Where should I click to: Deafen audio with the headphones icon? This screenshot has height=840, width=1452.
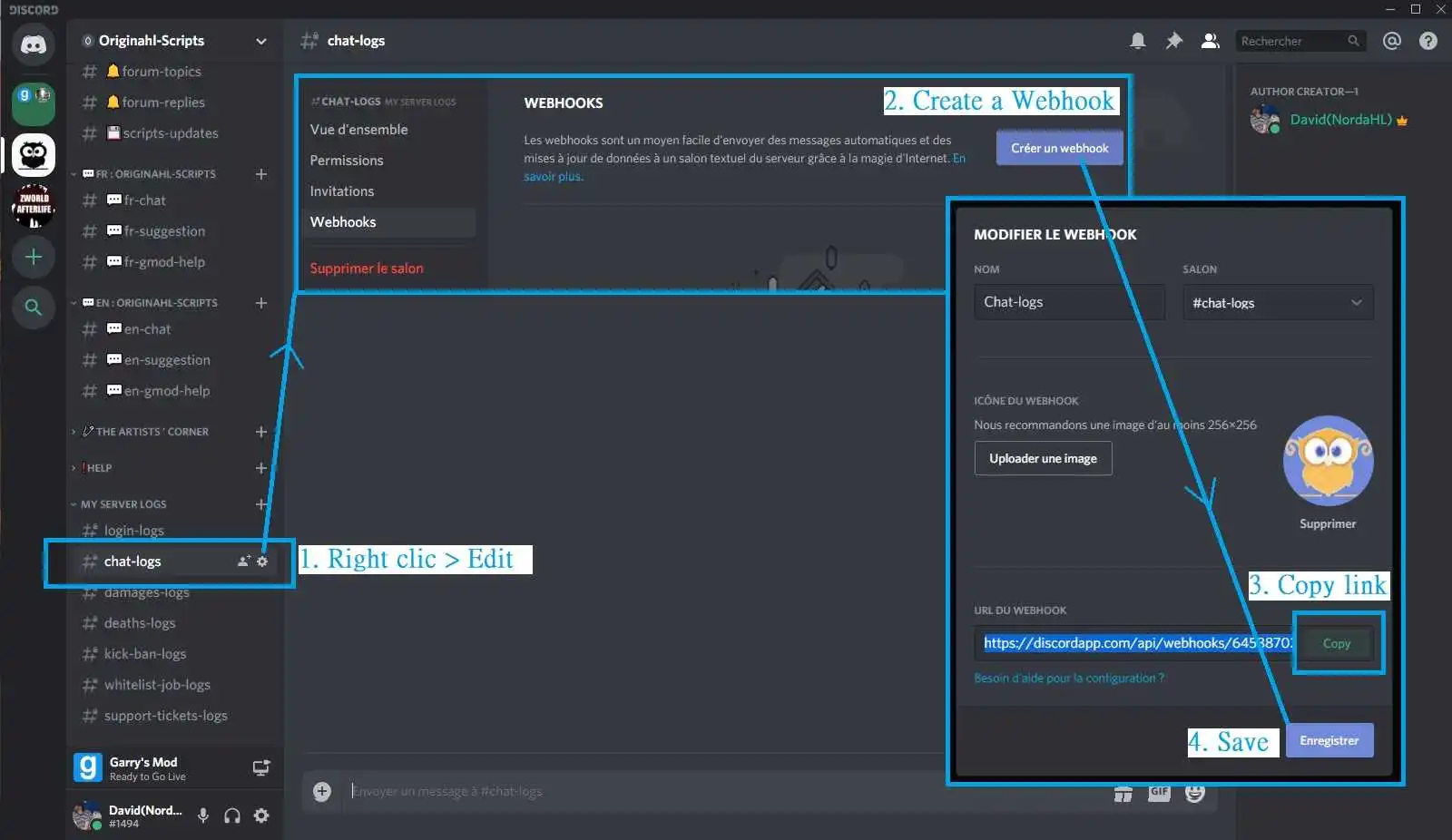click(x=232, y=816)
